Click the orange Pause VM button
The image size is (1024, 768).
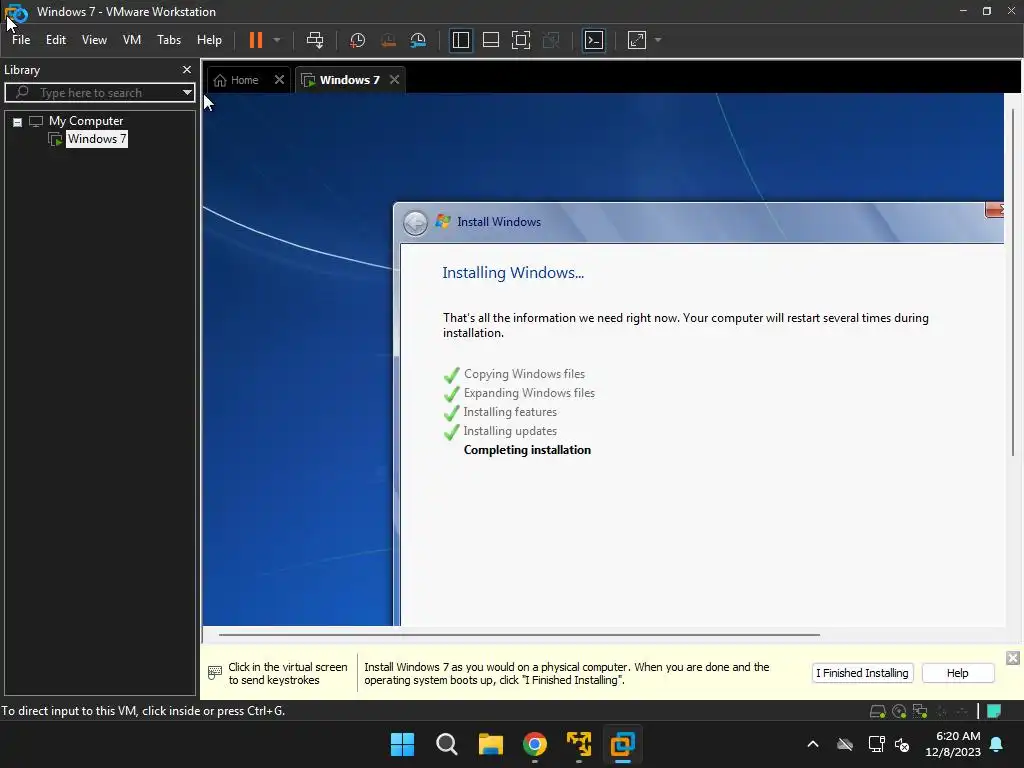tap(256, 40)
